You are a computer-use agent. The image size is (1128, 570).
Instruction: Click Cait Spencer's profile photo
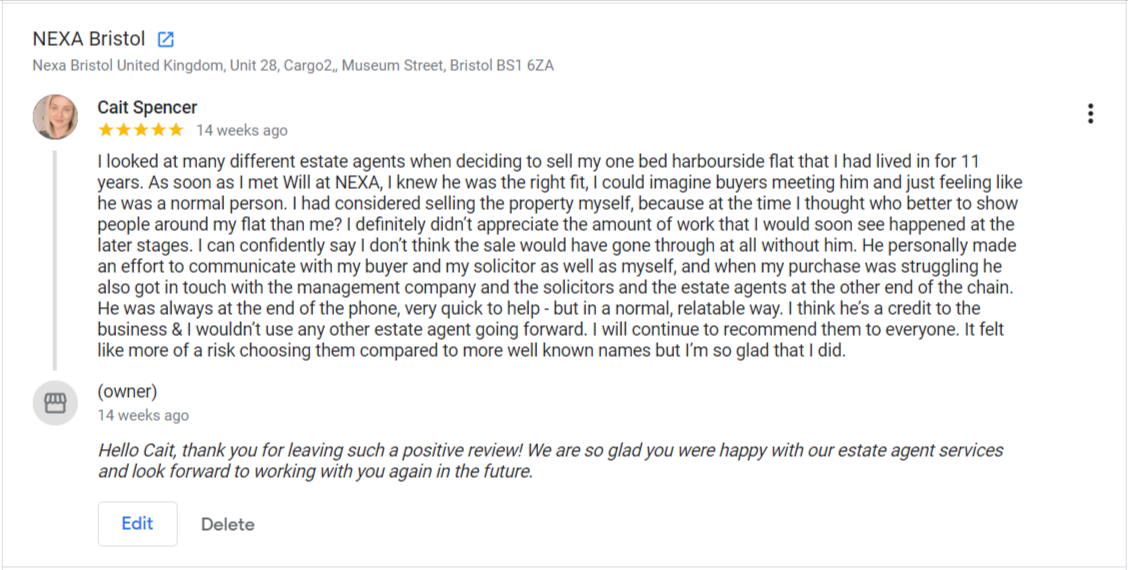tap(55, 117)
